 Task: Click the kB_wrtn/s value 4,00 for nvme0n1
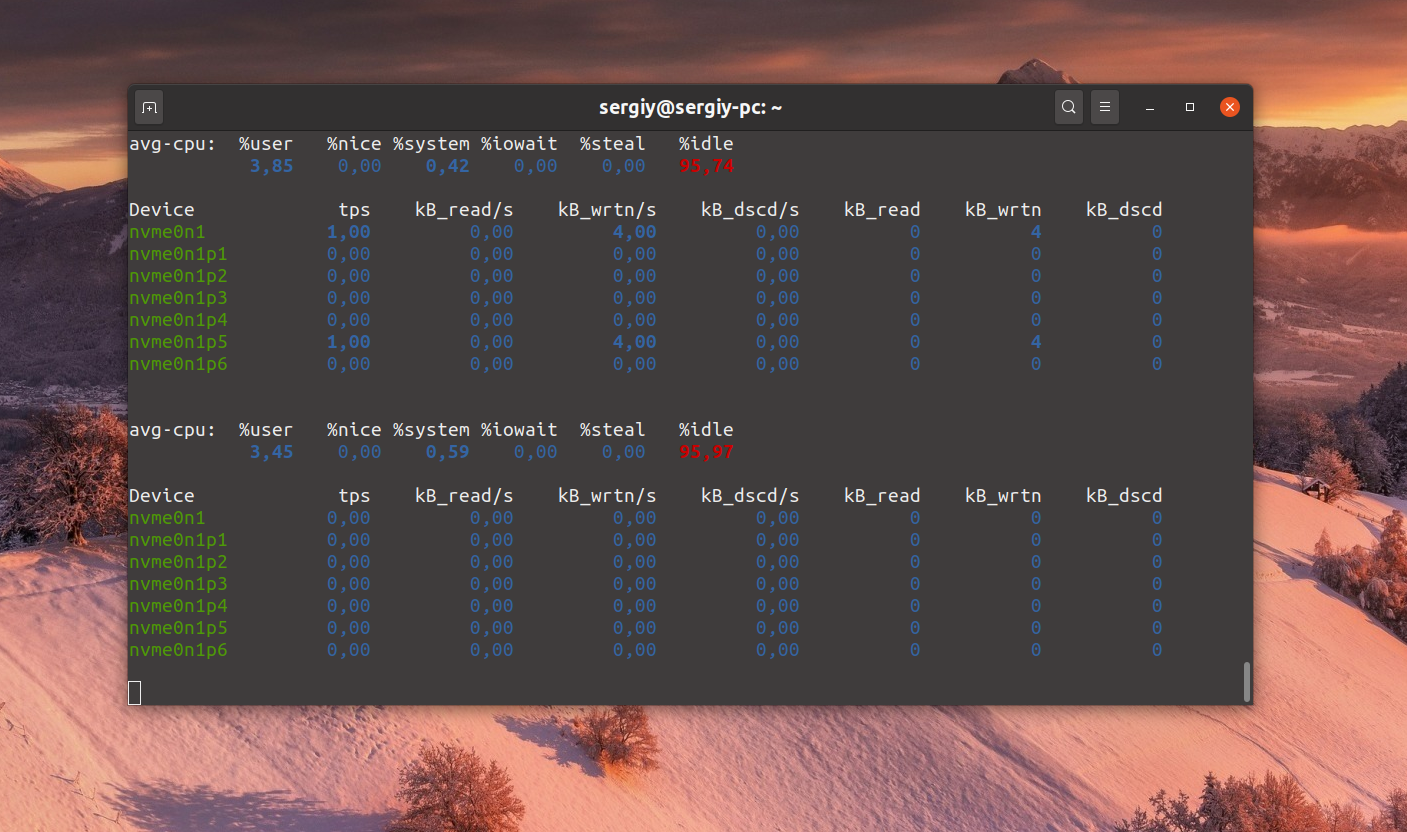635,232
